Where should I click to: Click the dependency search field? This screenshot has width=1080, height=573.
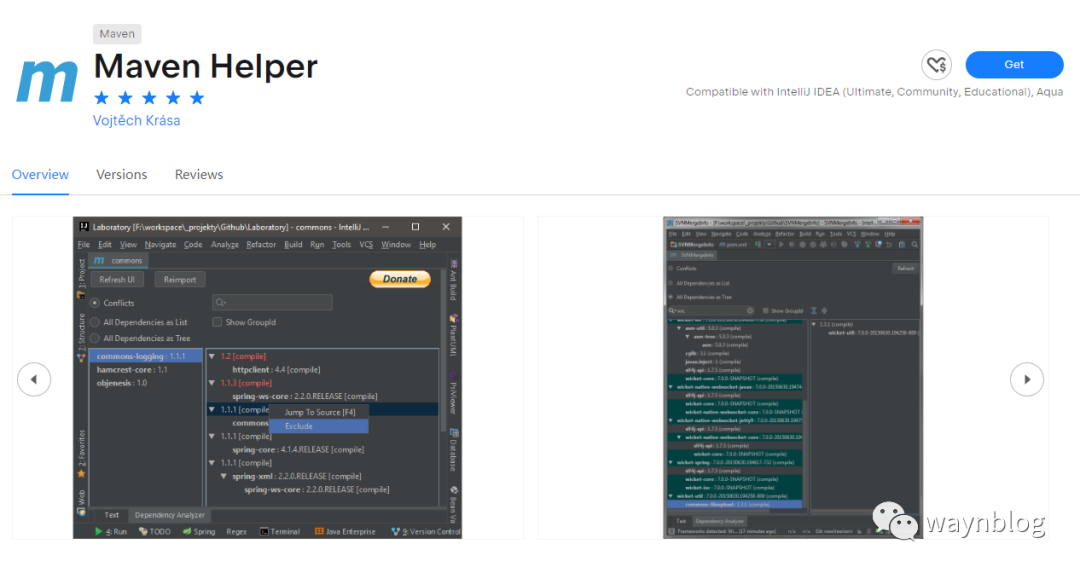coord(272,302)
